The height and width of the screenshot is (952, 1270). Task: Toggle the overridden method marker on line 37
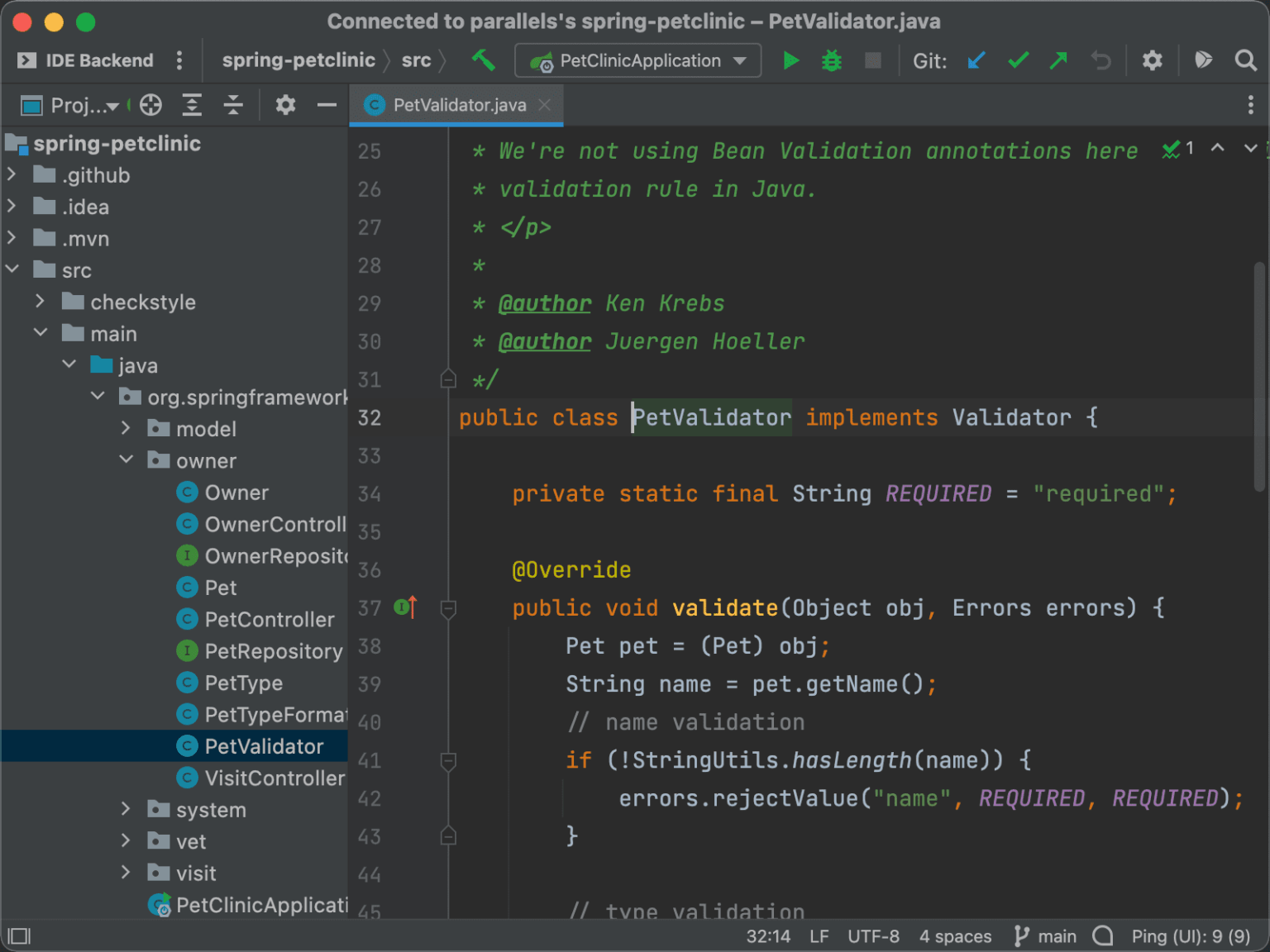click(x=402, y=607)
